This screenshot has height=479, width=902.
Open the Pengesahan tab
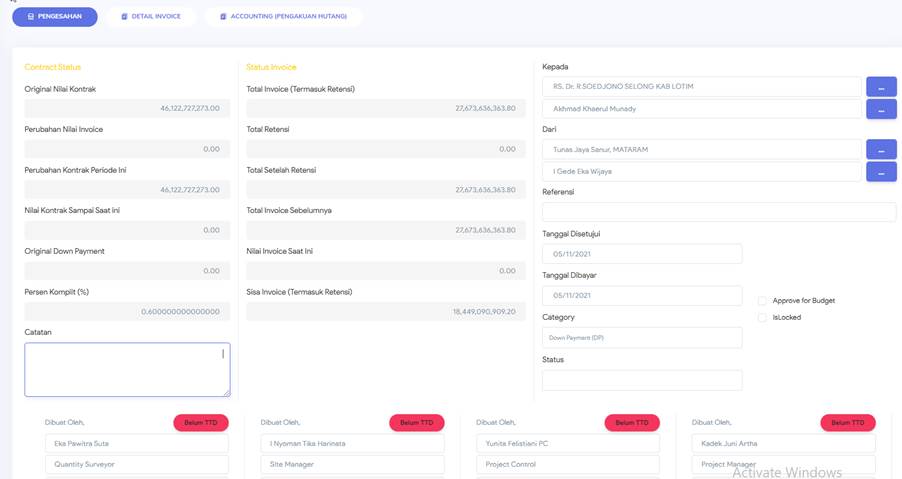click(54, 17)
